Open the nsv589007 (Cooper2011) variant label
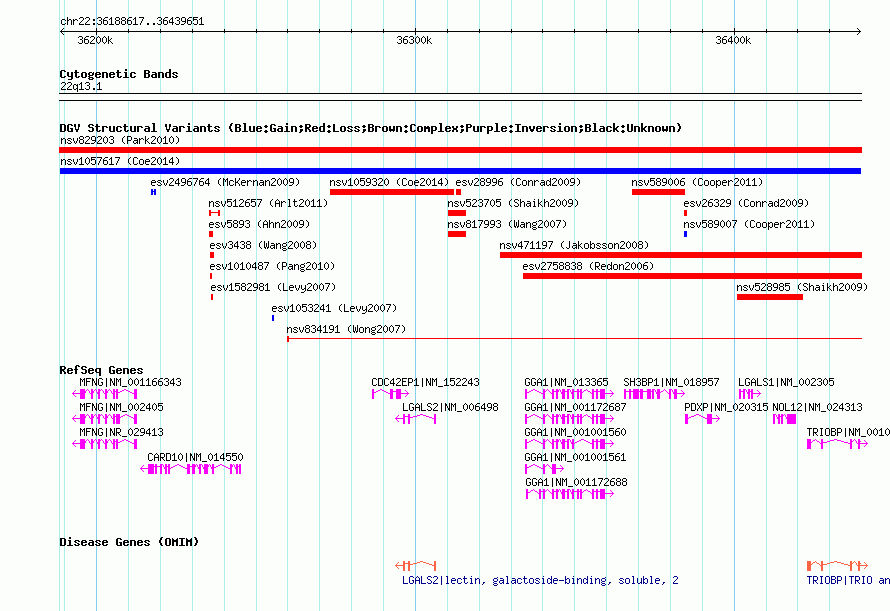The image size is (890, 611). (x=749, y=224)
